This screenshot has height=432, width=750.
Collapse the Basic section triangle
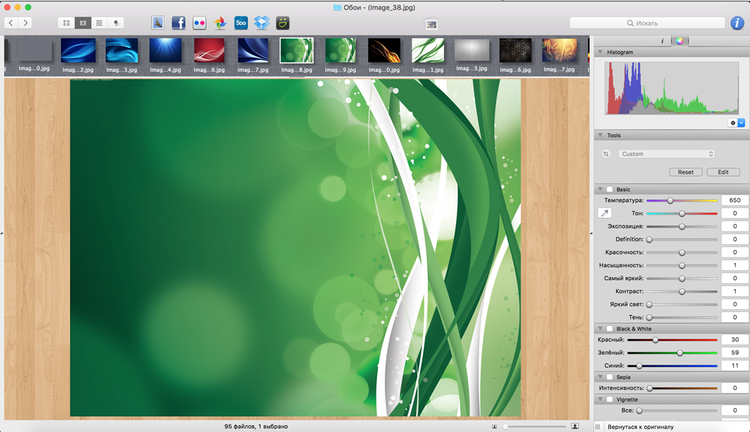[x=600, y=189]
